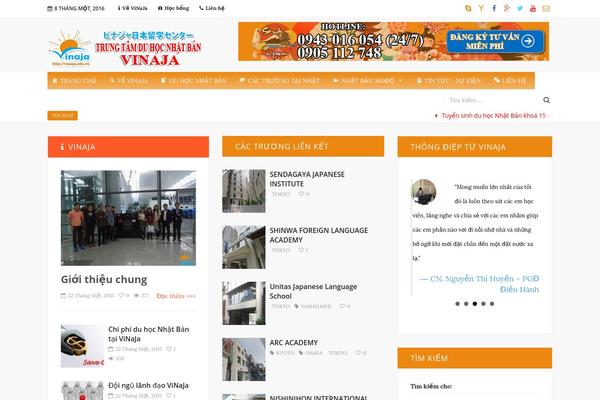Like Unitas Japanese Language School heart icon

(x=342, y=306)
